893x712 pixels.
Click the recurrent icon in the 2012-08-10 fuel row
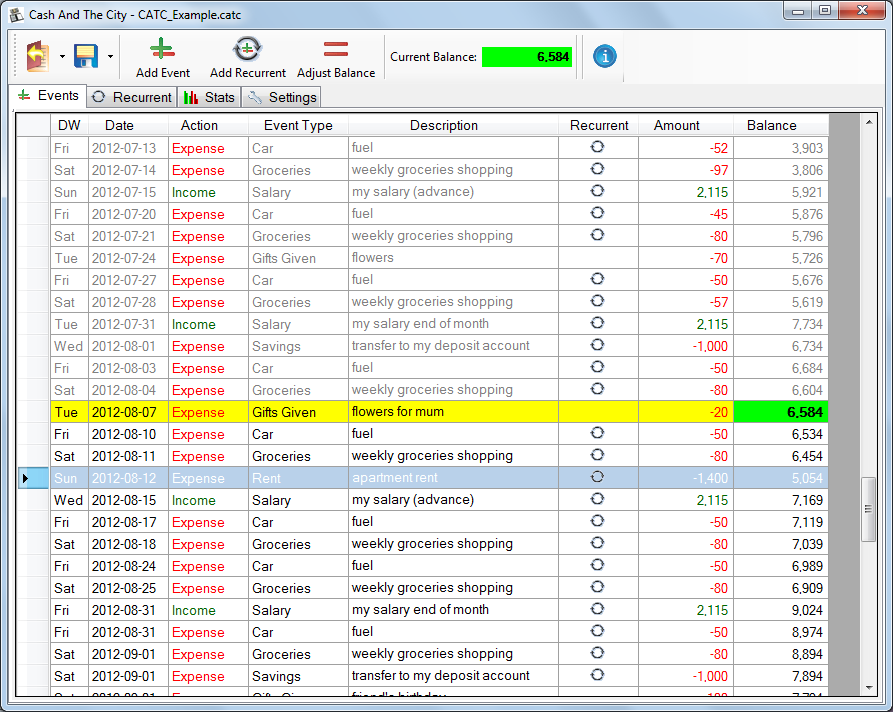597,433
